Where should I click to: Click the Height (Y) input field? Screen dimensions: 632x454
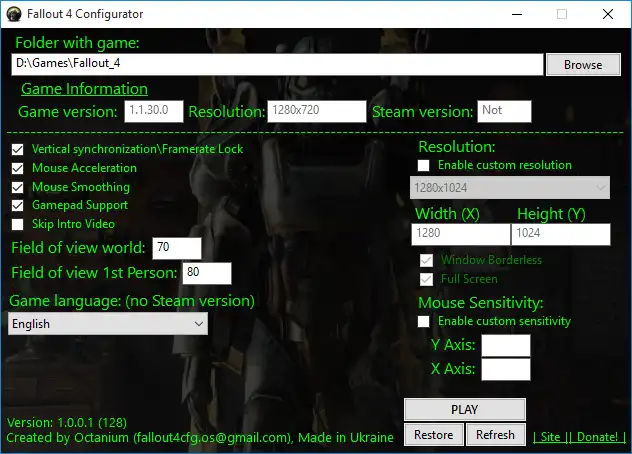point(561,234)
